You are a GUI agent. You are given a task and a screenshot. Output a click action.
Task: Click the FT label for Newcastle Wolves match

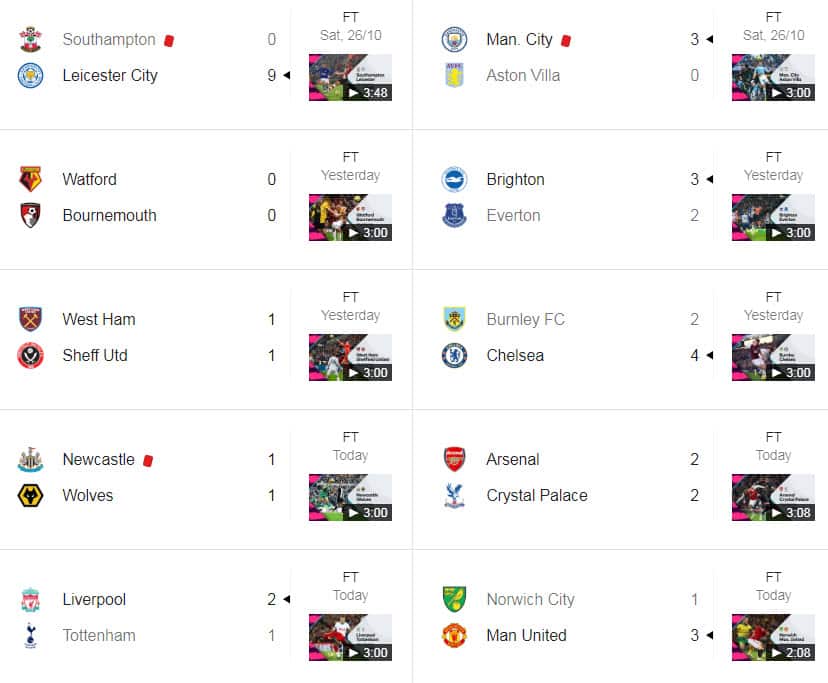[x=350, y=436]
